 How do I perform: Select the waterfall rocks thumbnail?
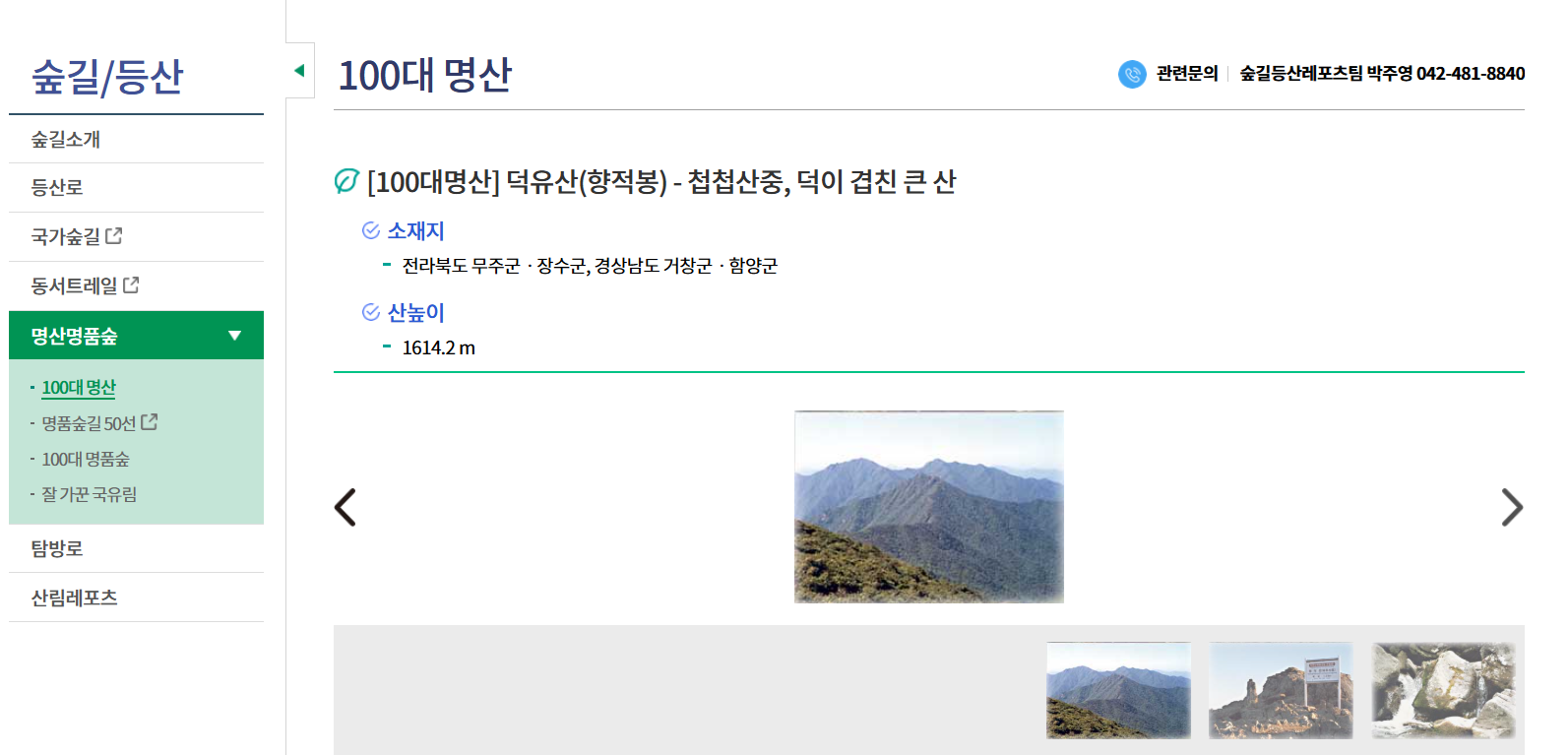[x=1444, y=690]
